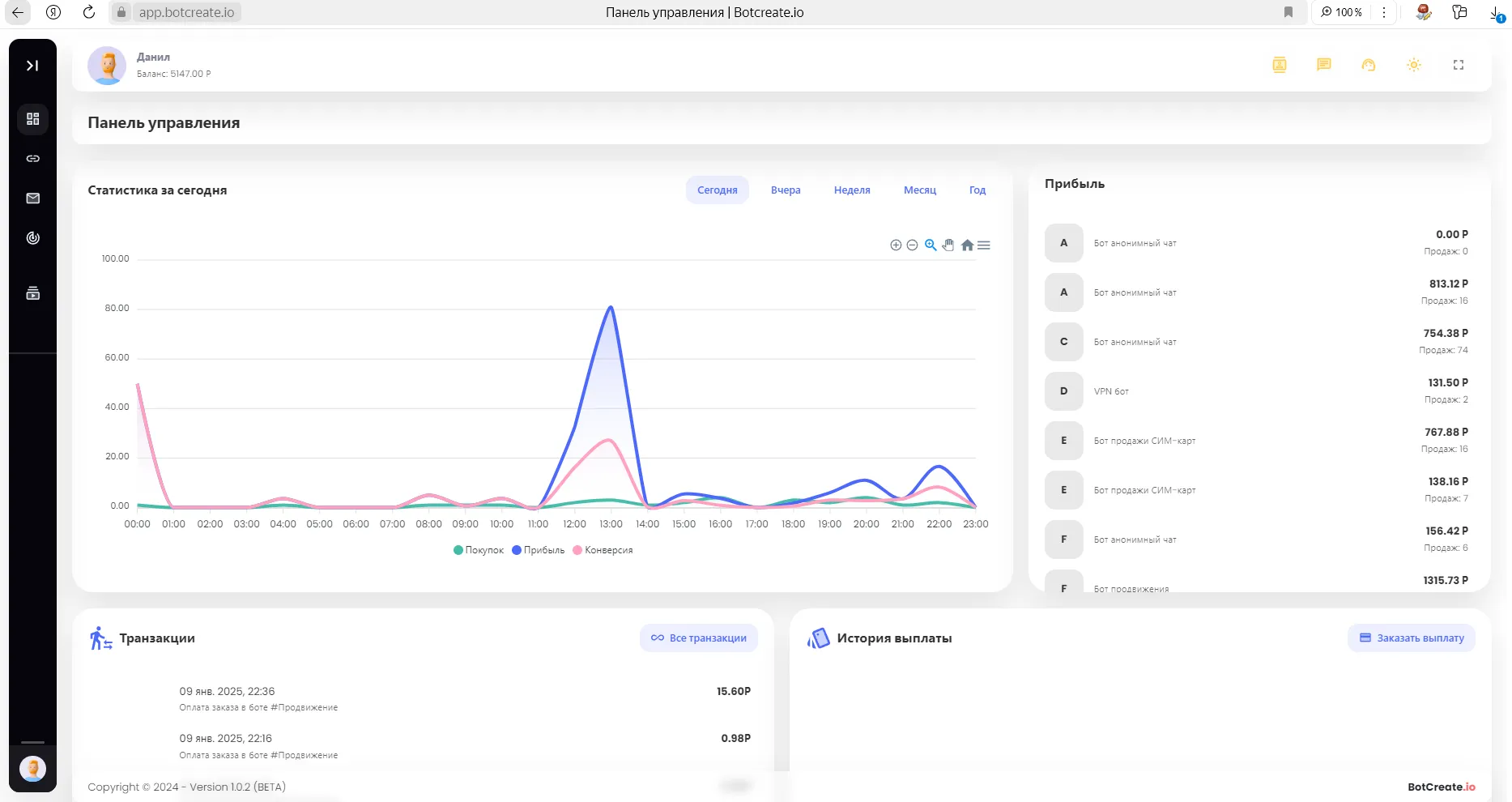
Task: Click the support headset icon
Action: pos(1369,65)
